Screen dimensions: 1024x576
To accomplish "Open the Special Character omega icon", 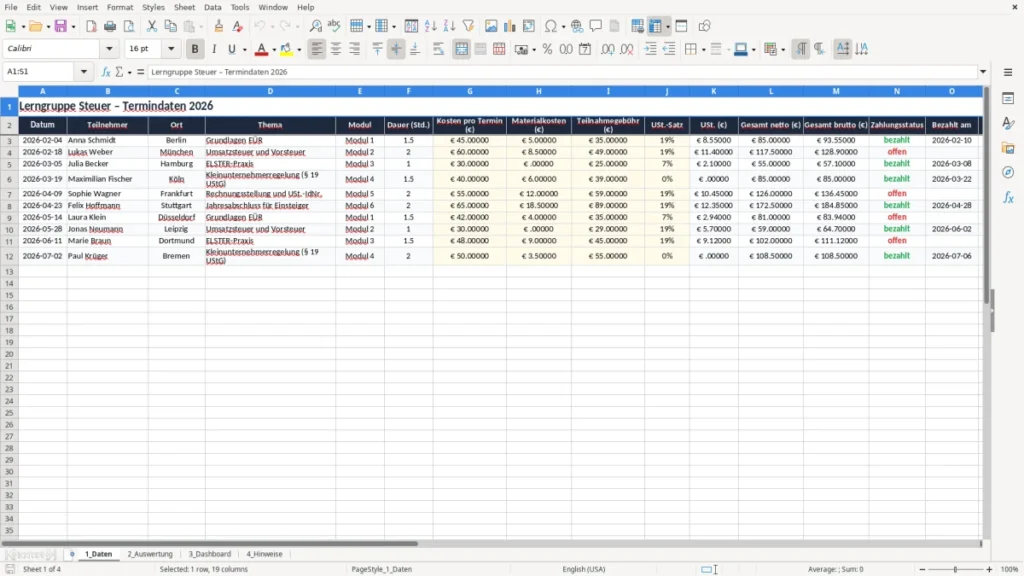I will click(551, 26).
